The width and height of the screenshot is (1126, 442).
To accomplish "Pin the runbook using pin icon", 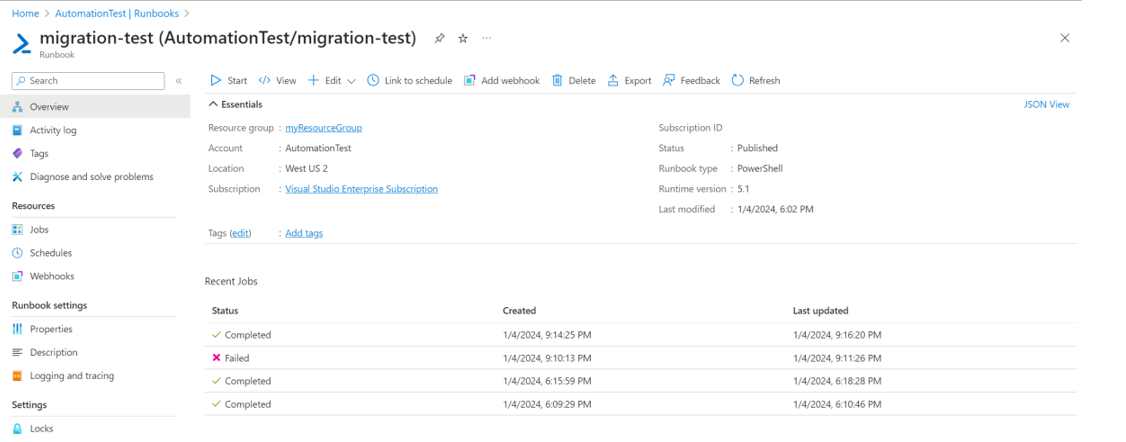I will coord(439,39).
